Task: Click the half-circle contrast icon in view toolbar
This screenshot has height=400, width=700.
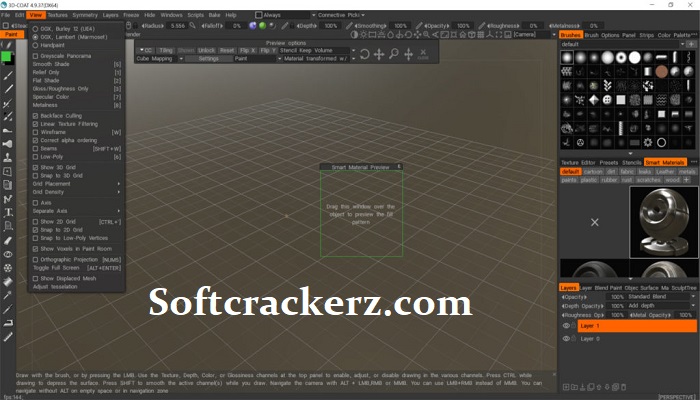Action: tap(354, 34)
